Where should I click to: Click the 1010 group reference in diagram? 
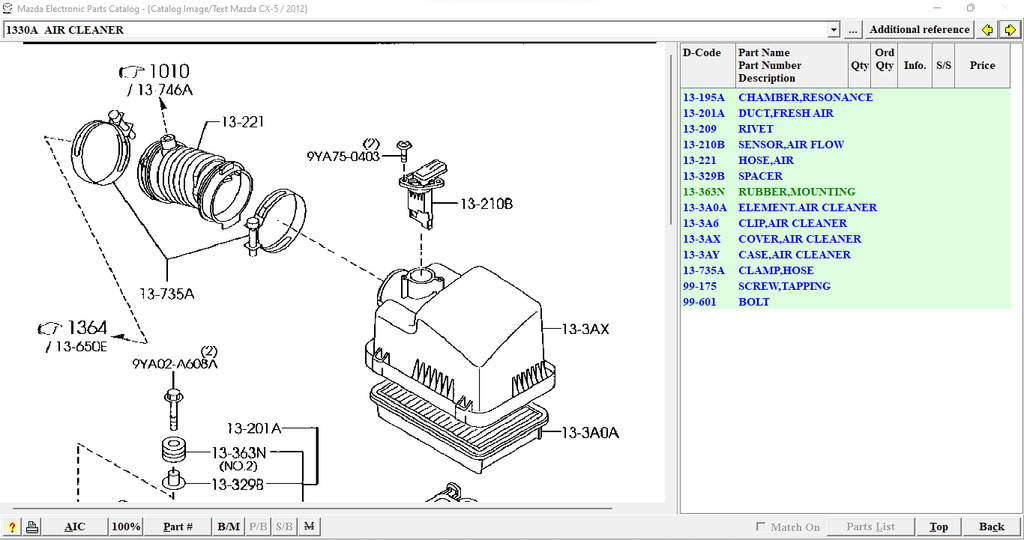[168, 71]
